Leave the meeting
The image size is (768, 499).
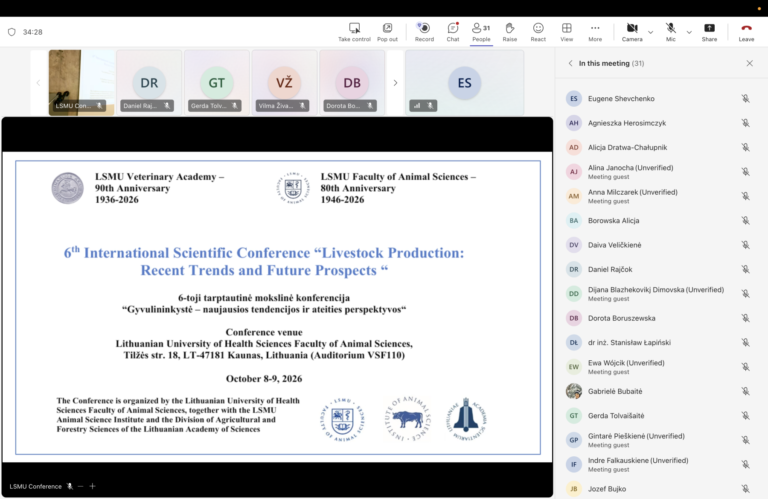pos(746,32)
